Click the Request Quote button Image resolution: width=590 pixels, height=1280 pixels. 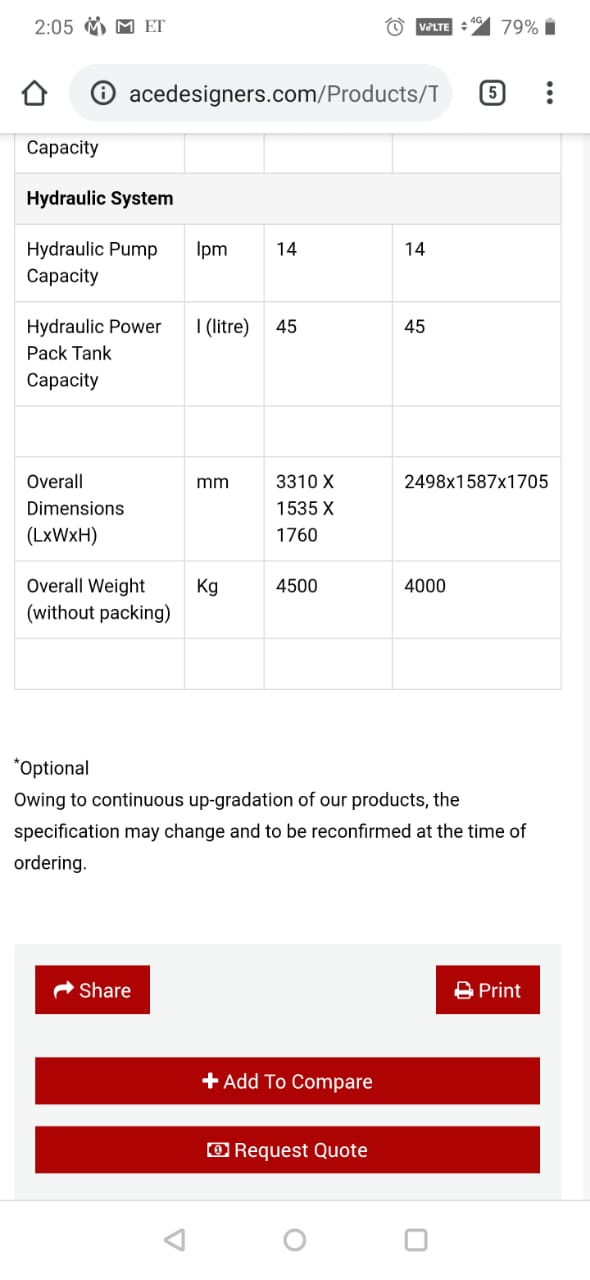287,1150
